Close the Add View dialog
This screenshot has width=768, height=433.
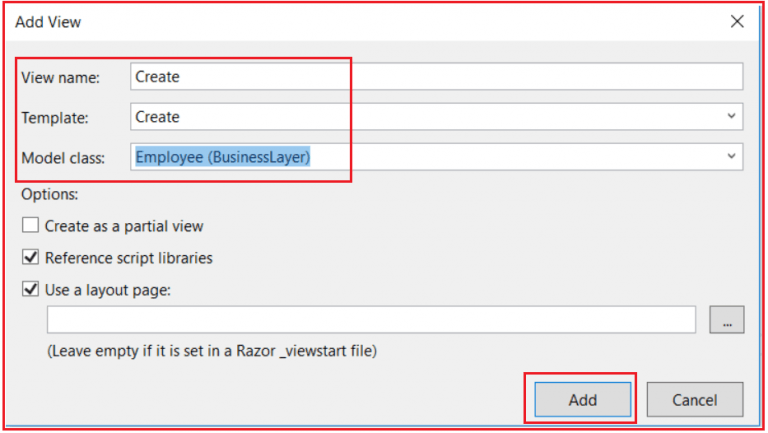pos(737,22)
